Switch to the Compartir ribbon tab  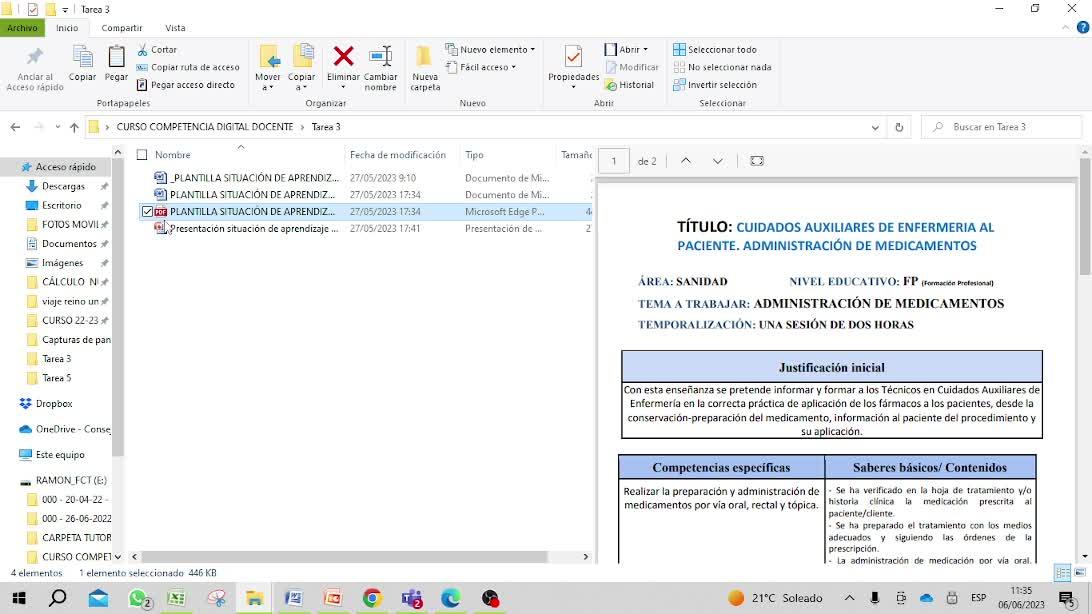pos(122,28)
